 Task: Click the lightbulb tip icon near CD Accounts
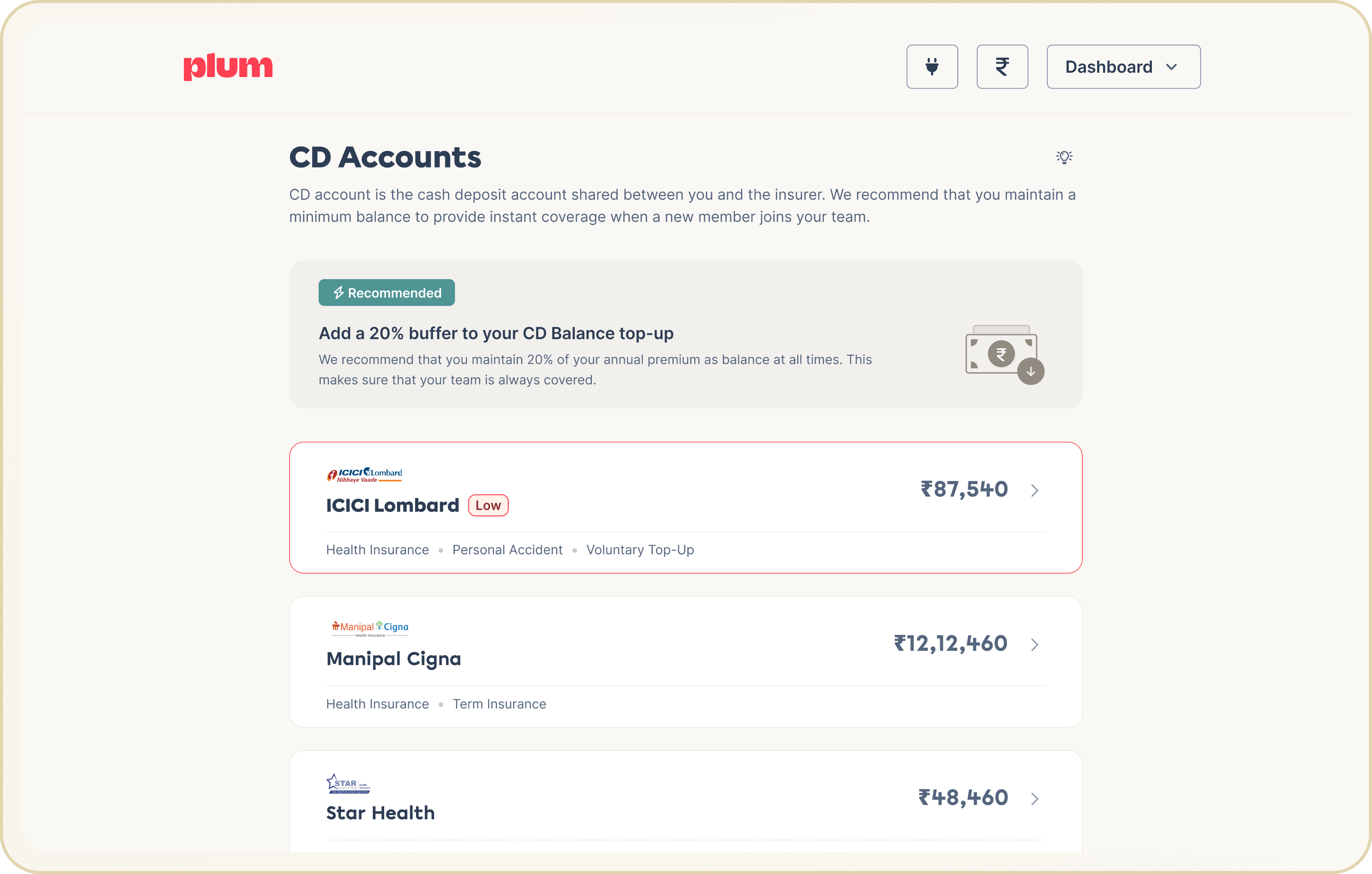[1064, 157]
